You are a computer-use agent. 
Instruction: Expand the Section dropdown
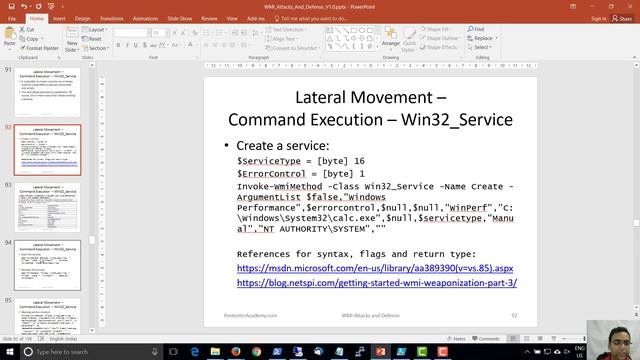96,48
